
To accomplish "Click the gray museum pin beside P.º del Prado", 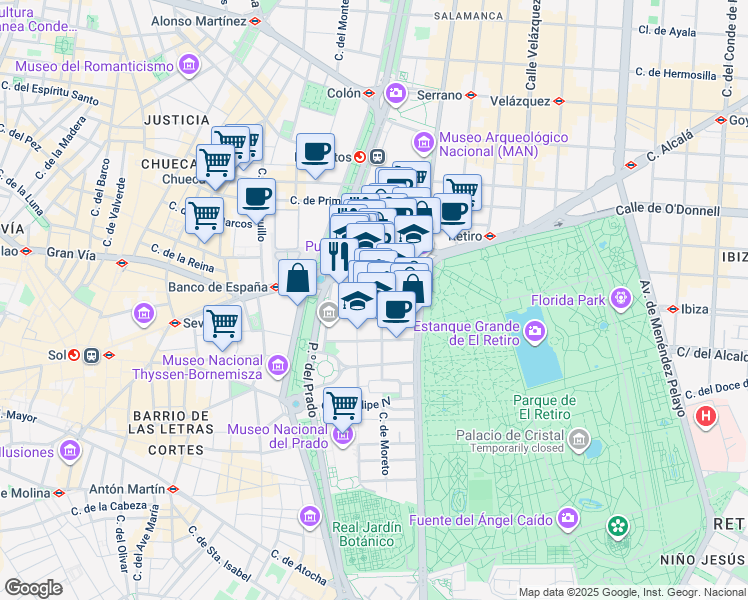I will 328,314.
